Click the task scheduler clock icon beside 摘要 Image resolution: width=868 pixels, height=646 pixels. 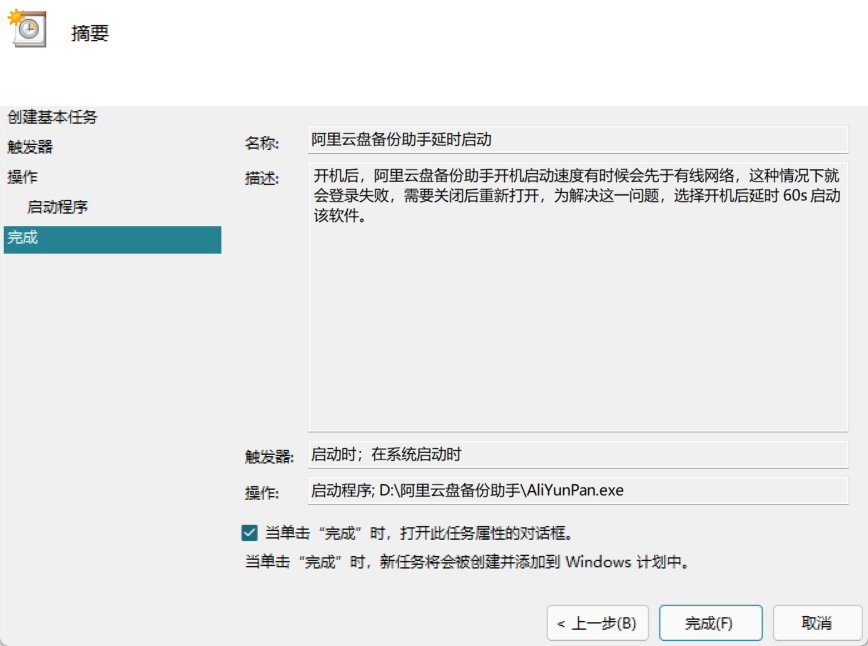[x=27, y=28]
